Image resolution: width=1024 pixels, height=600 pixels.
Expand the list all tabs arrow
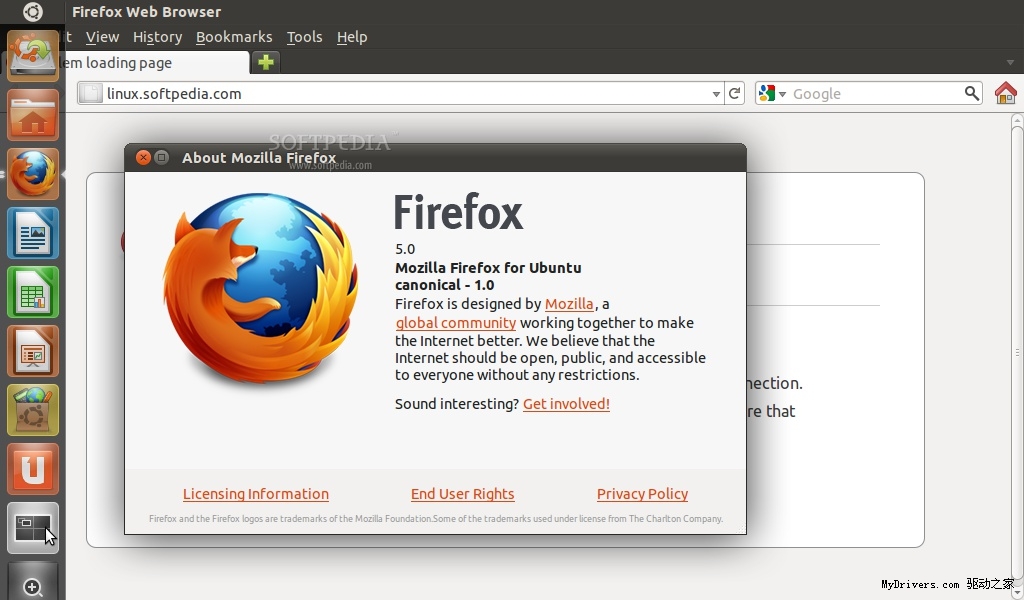1010,63
